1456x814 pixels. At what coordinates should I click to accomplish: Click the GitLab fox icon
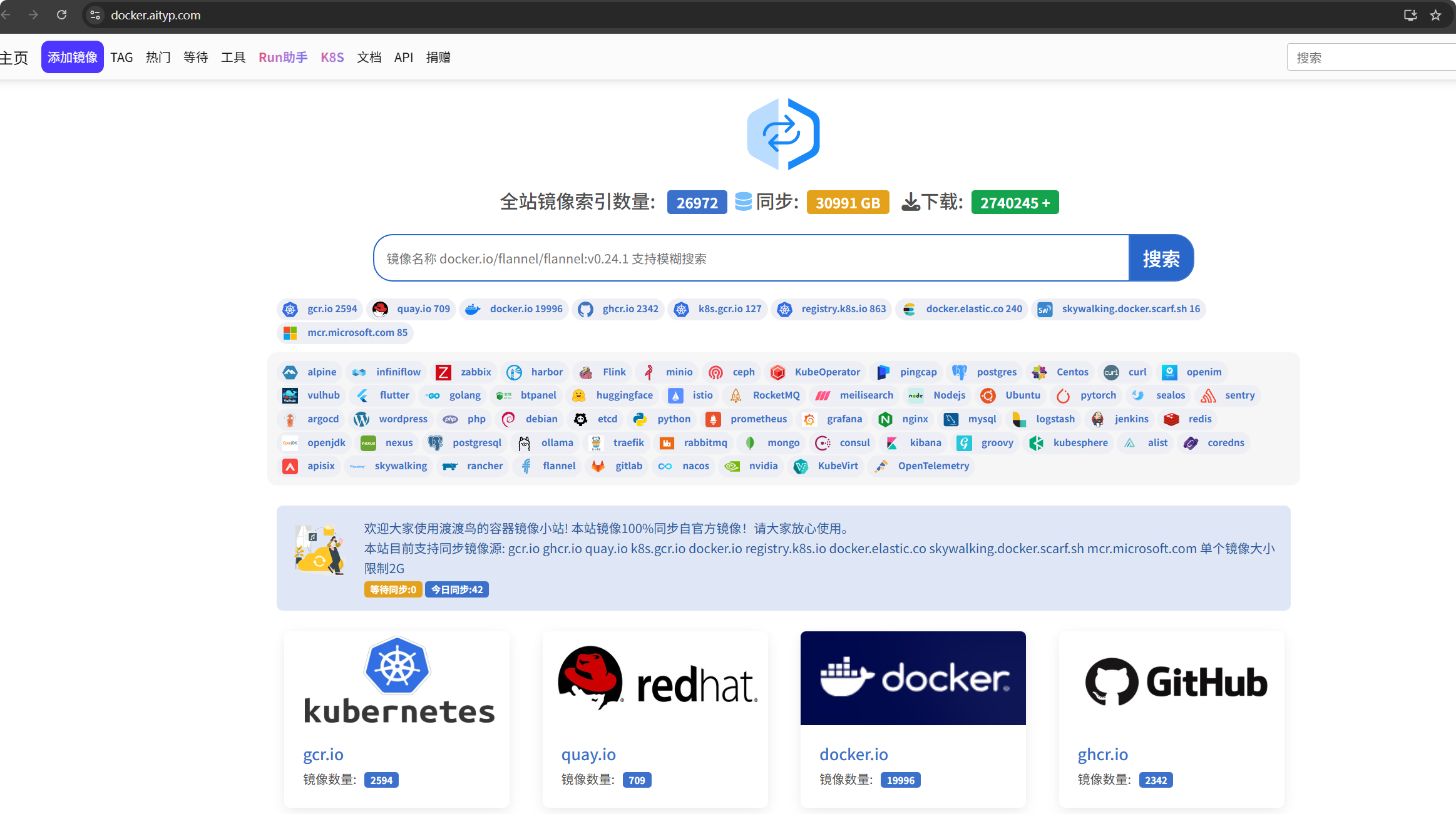[x=598, y=466]
